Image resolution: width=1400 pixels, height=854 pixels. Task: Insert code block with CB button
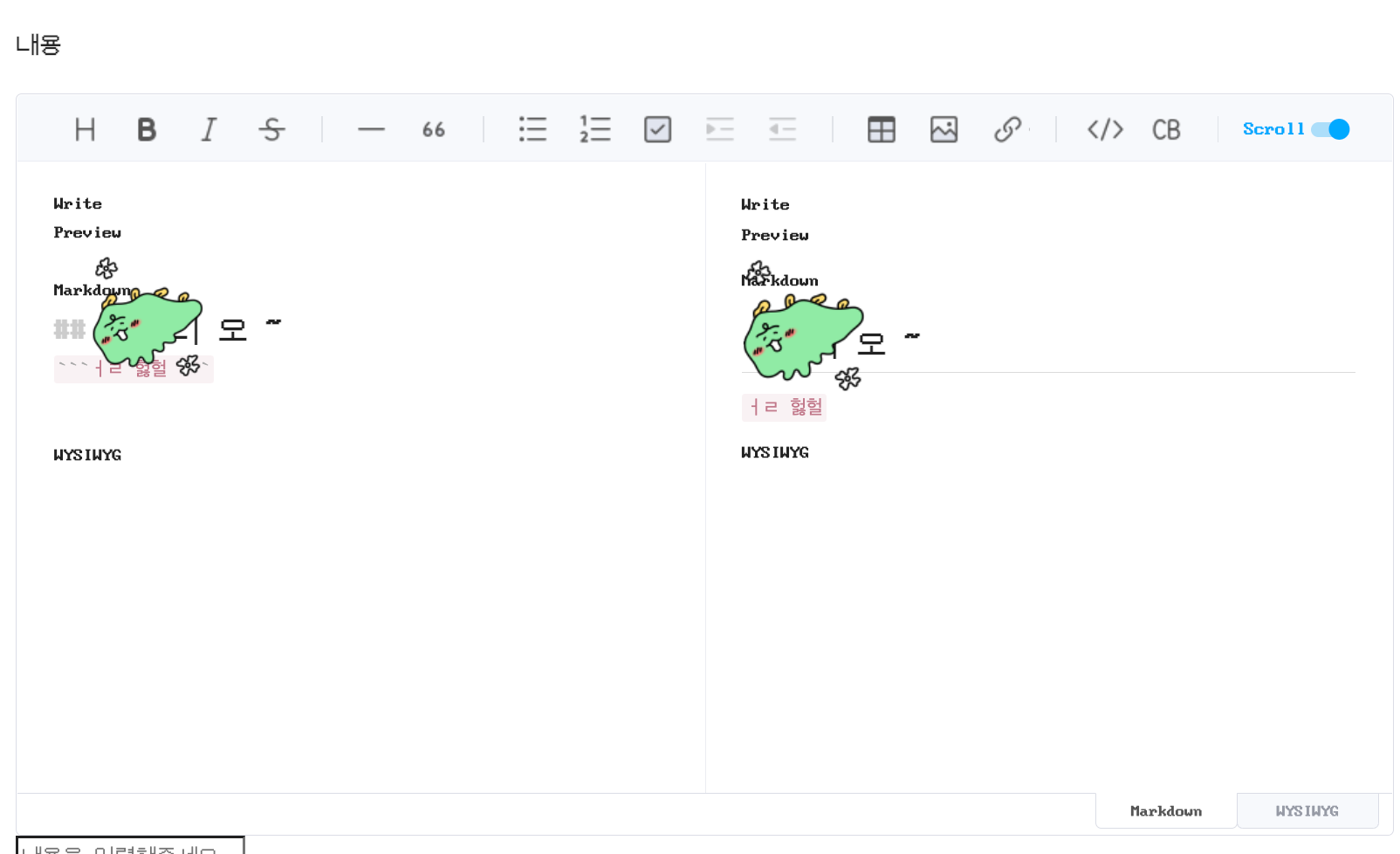1166,129
